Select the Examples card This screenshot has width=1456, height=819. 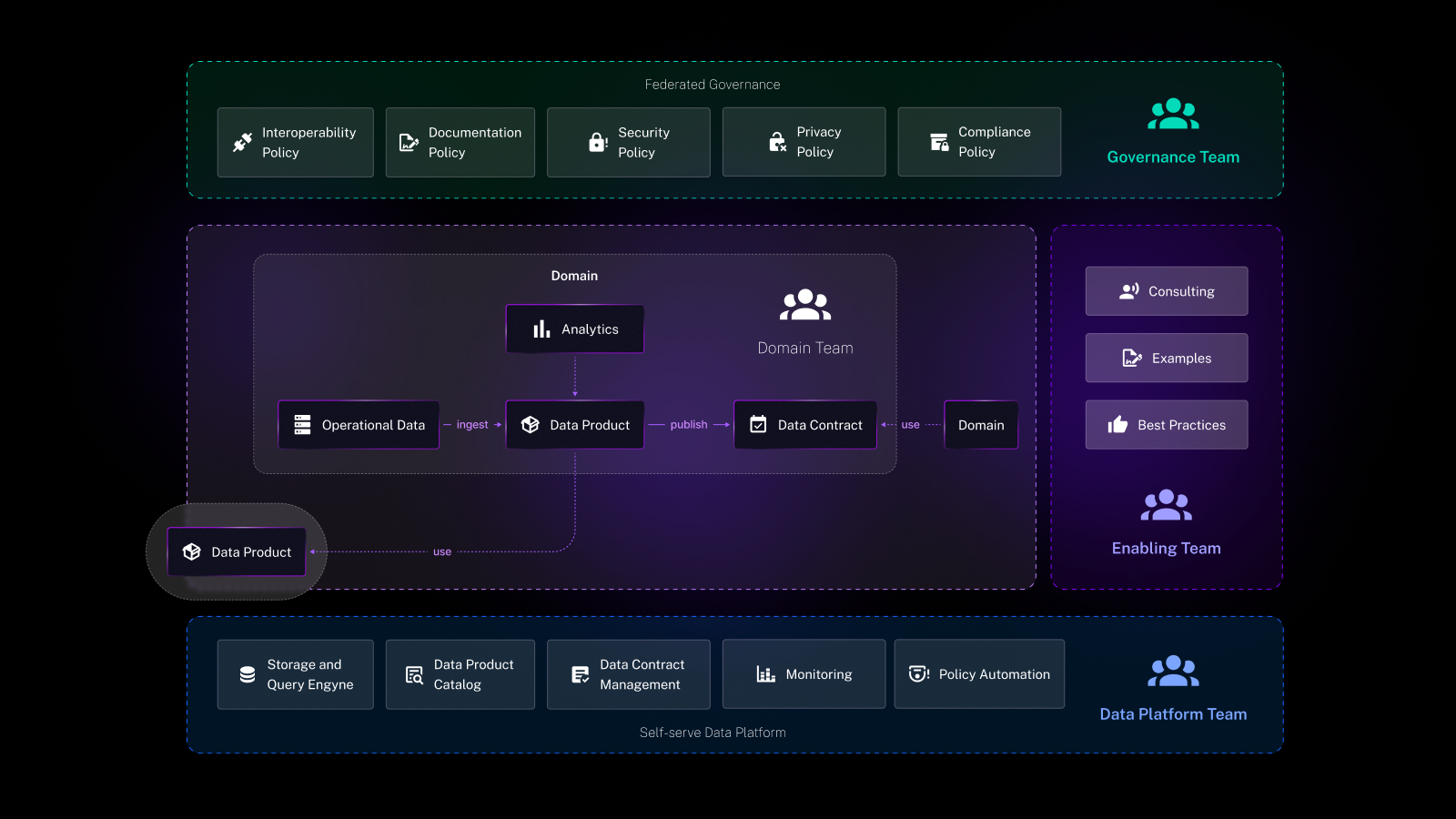coord(1166,359)
